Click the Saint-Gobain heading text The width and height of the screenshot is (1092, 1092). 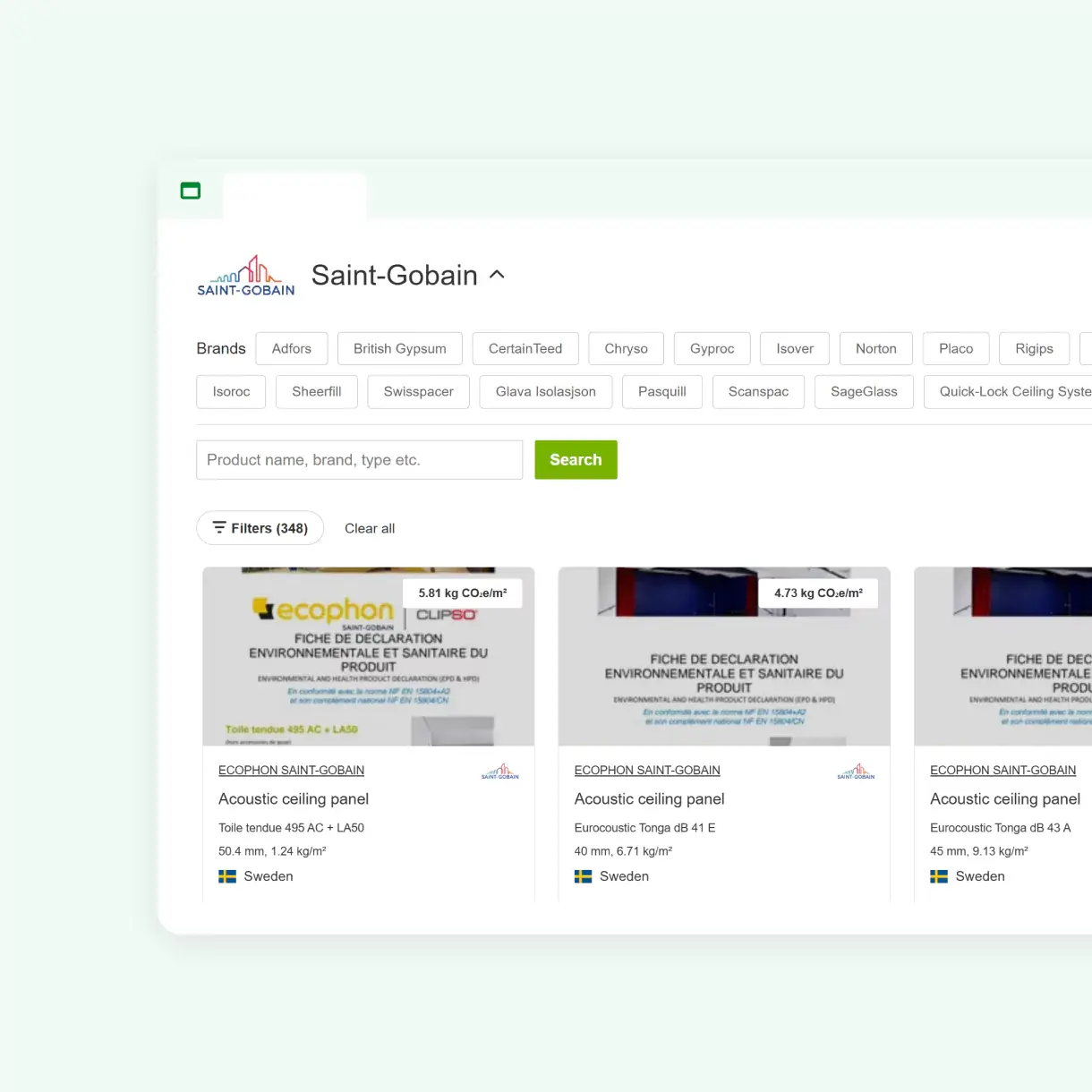[395, 276]
